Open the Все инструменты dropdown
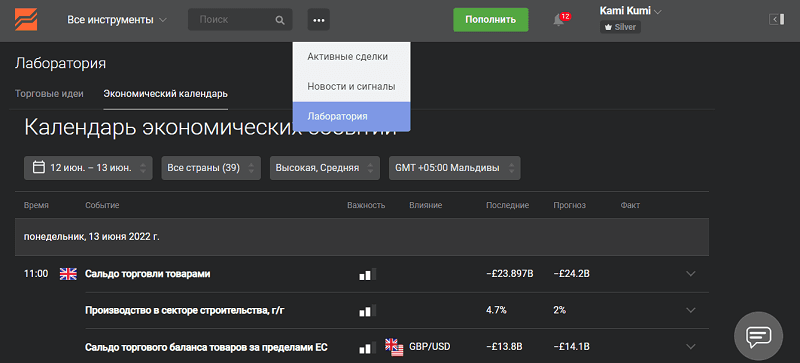The height and width of the screenshot is (363, 800). 117,20
